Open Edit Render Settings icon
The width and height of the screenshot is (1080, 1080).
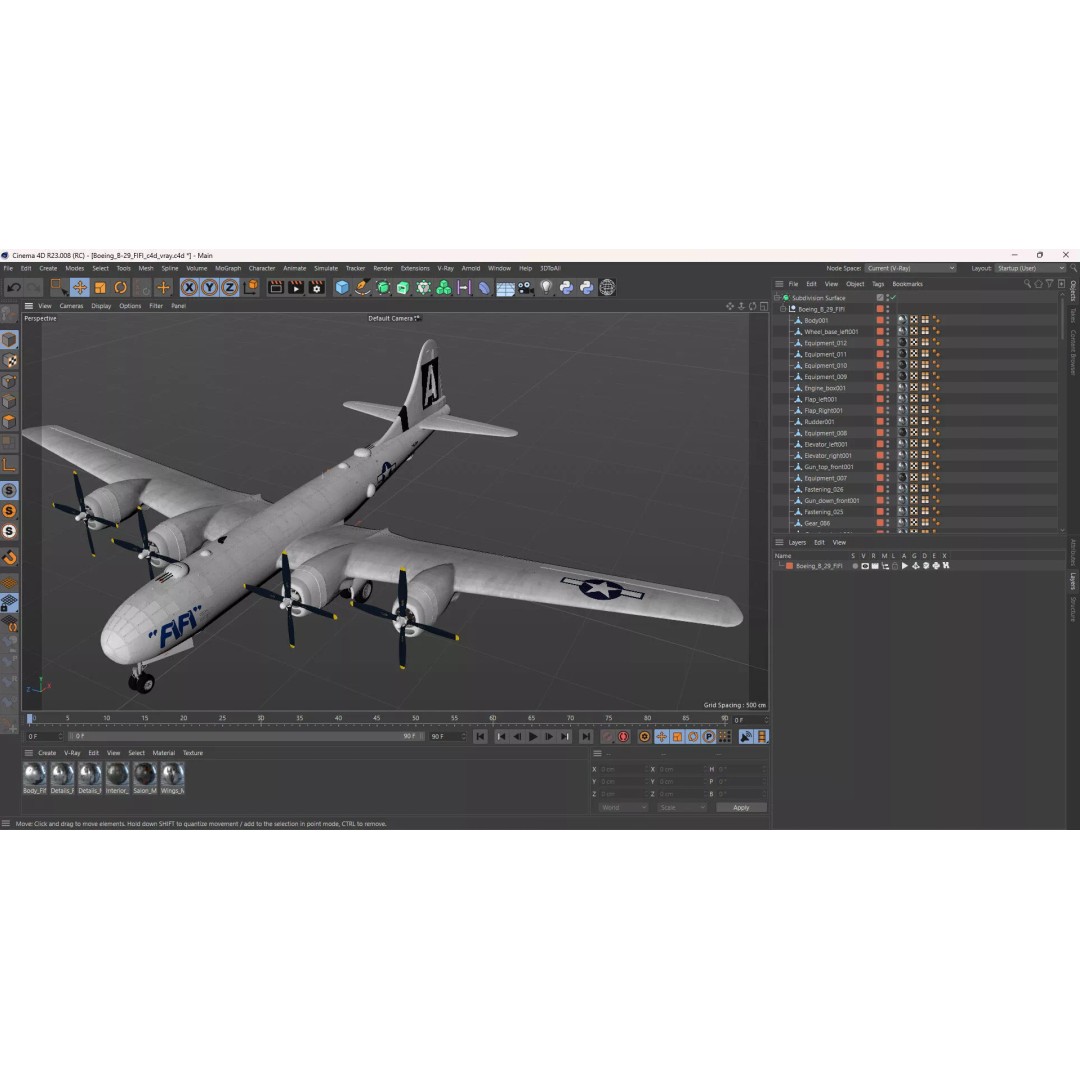coord(316,287)
